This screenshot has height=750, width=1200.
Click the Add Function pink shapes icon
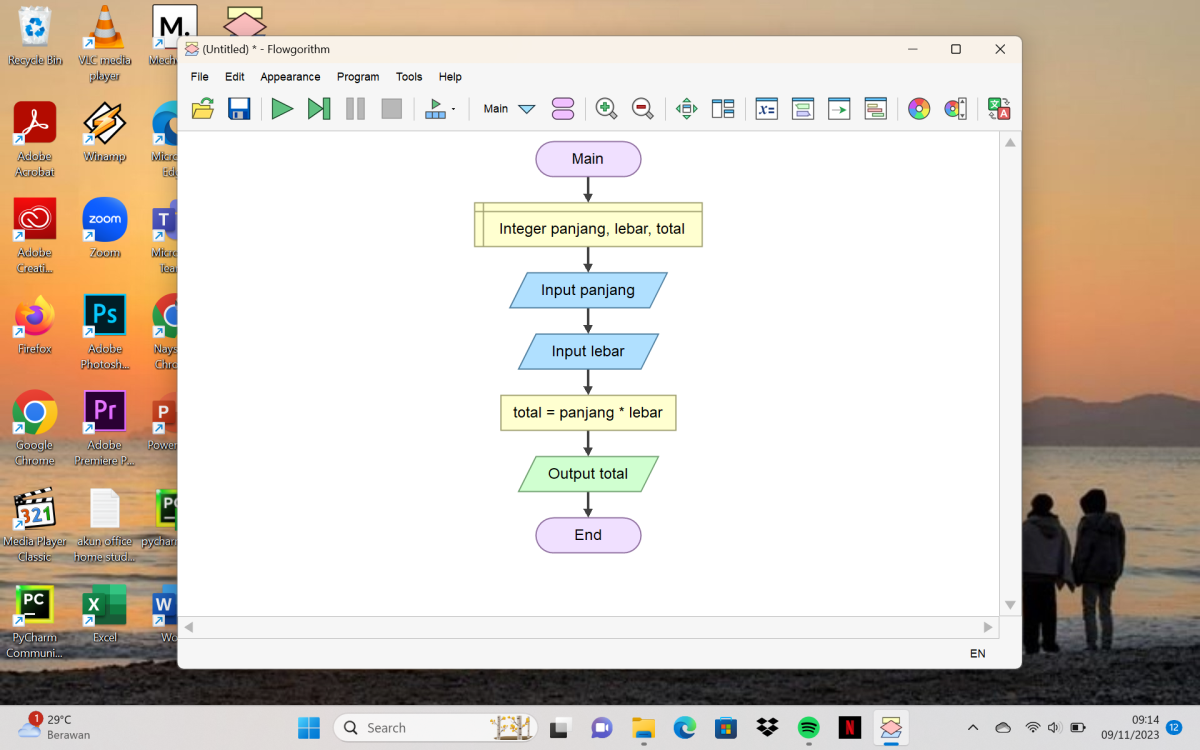coord(563,109)
